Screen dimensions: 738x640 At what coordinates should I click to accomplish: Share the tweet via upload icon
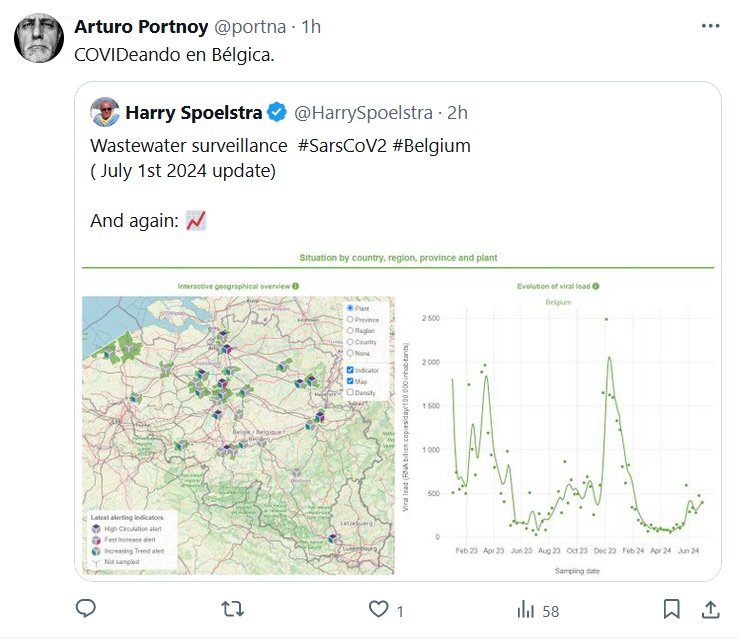pos(710,608)
